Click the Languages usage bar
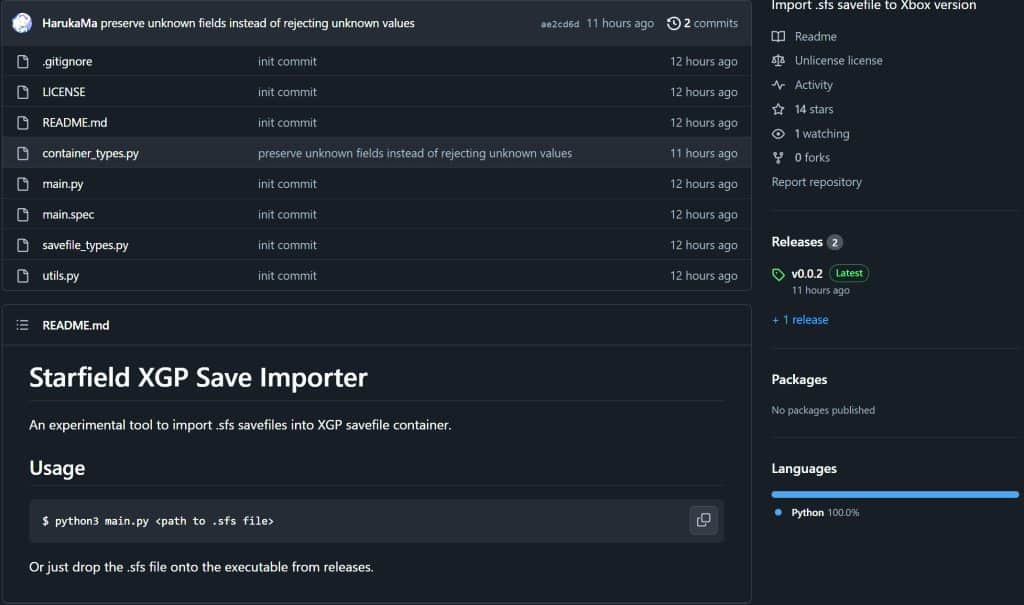1024x605 pixels. pyautogui.click(x=895, y=495)
